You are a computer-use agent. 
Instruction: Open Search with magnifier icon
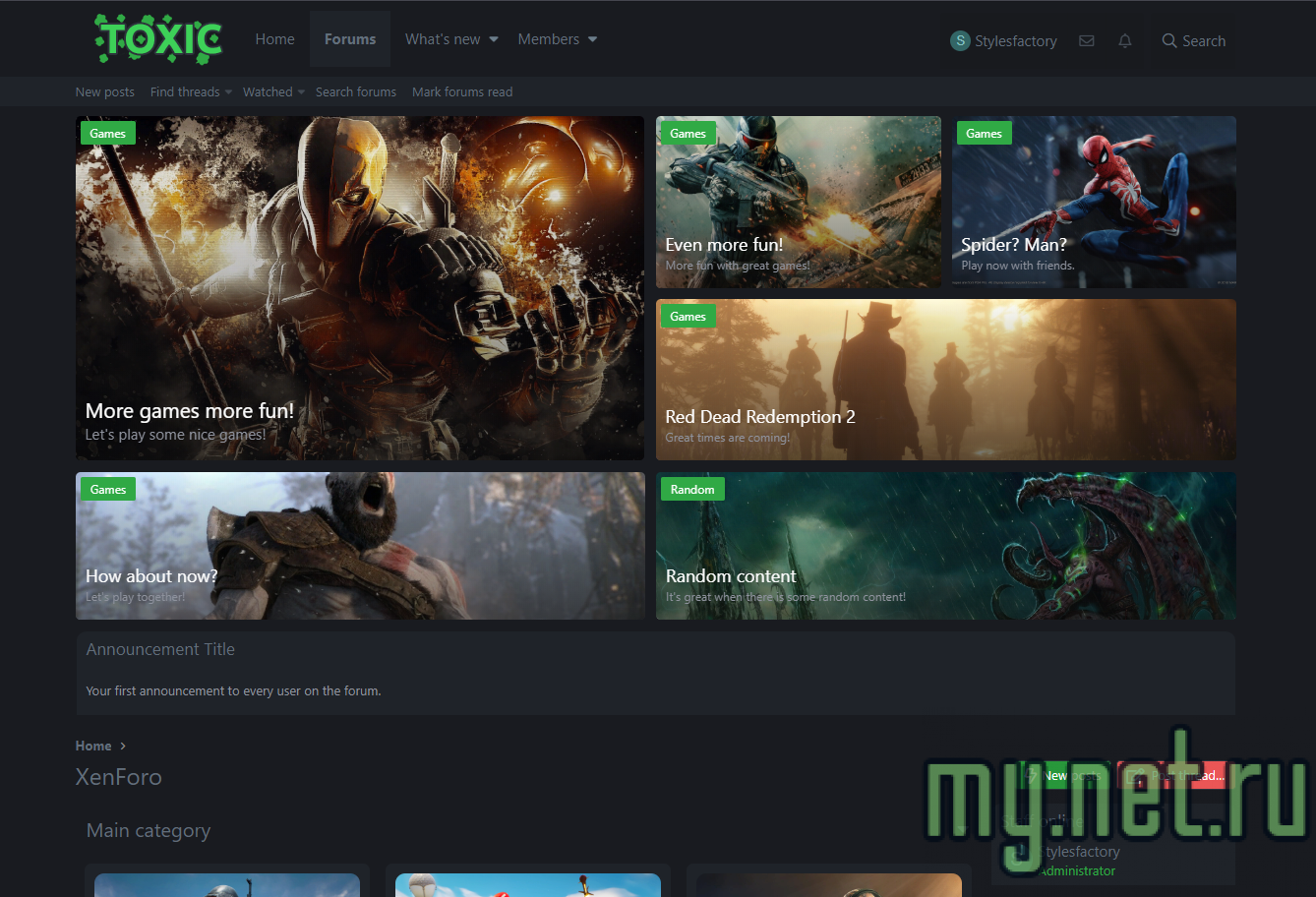point(1193,41)
